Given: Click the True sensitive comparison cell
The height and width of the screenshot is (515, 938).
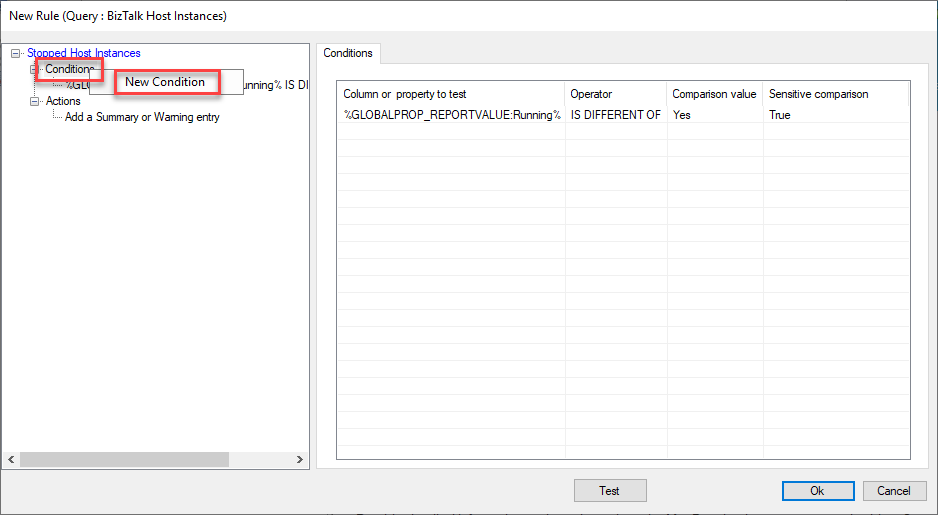Looking at the screenshot, I should (x=780, y=115).
